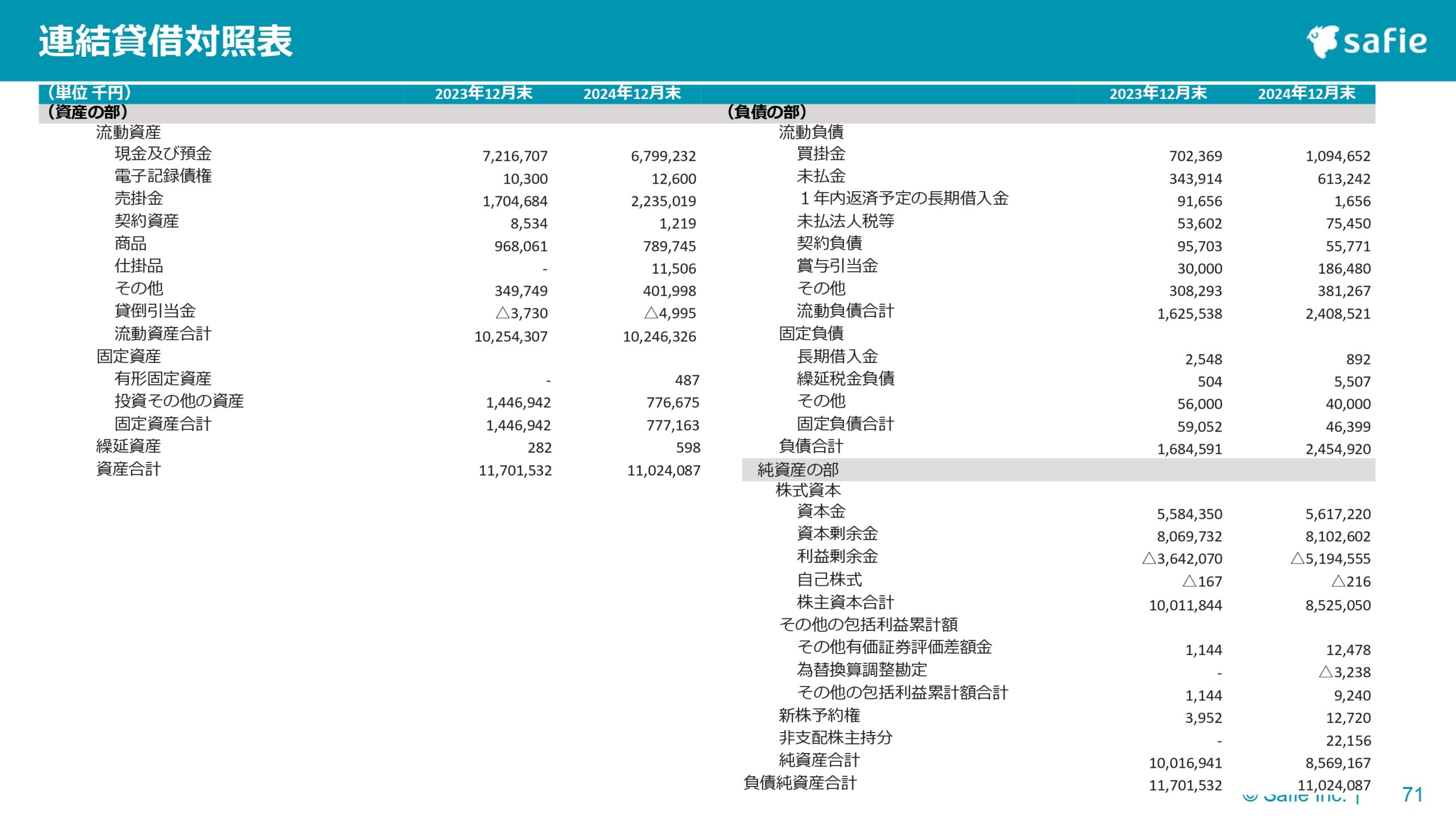Image resolution: width=1456 pixels, height=819 pixels.
Task: Click the 2024年12月末 liabilities column header
Action: click(x=1306, y=93)
